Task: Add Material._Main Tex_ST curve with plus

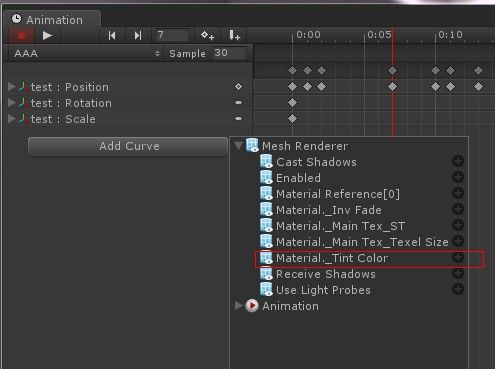Action: [x=458, y=225]
